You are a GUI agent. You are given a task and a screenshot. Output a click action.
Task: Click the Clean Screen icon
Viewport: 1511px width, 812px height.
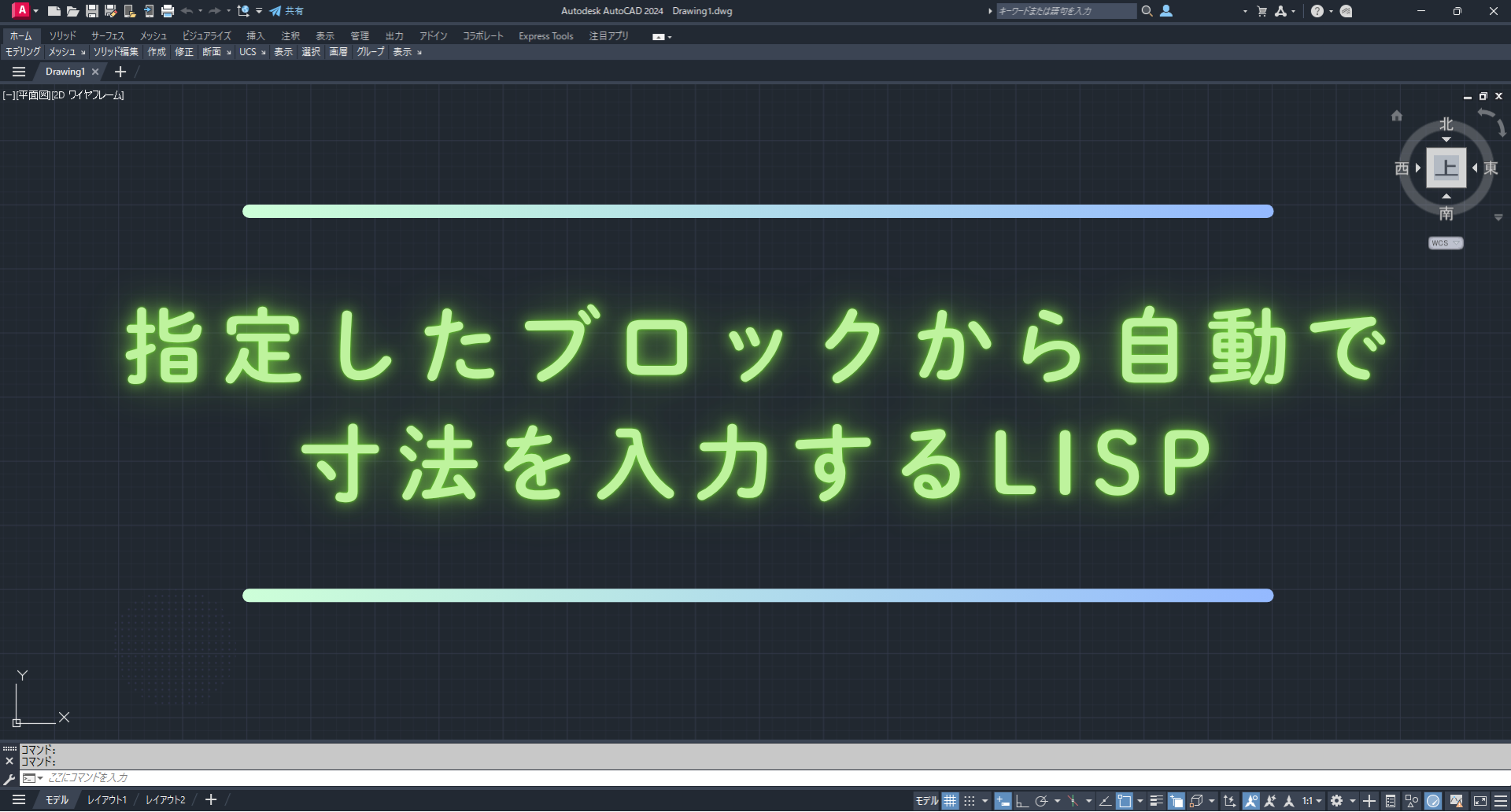click(1480, 801)
